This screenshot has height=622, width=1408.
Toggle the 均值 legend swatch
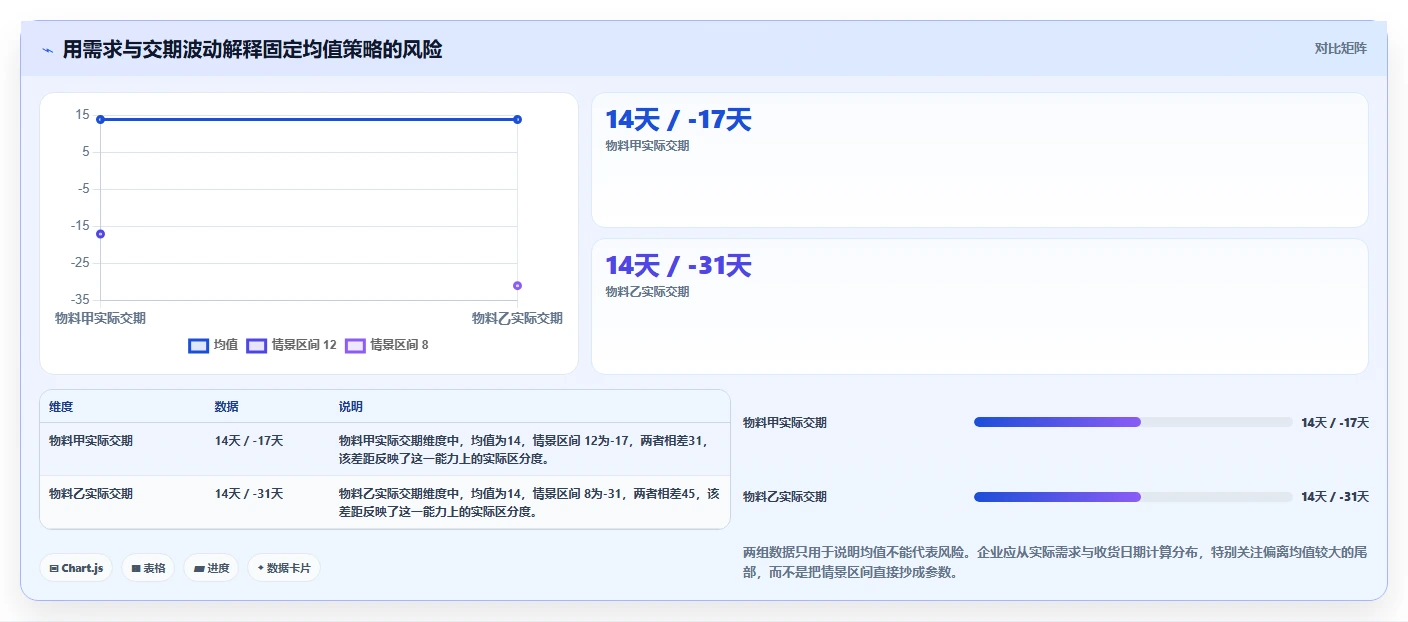198,345
